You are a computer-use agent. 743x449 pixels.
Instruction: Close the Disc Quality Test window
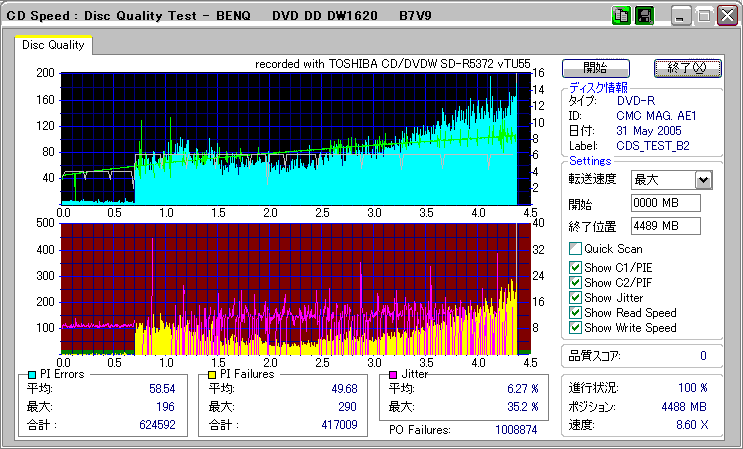(x=727, y=16)
